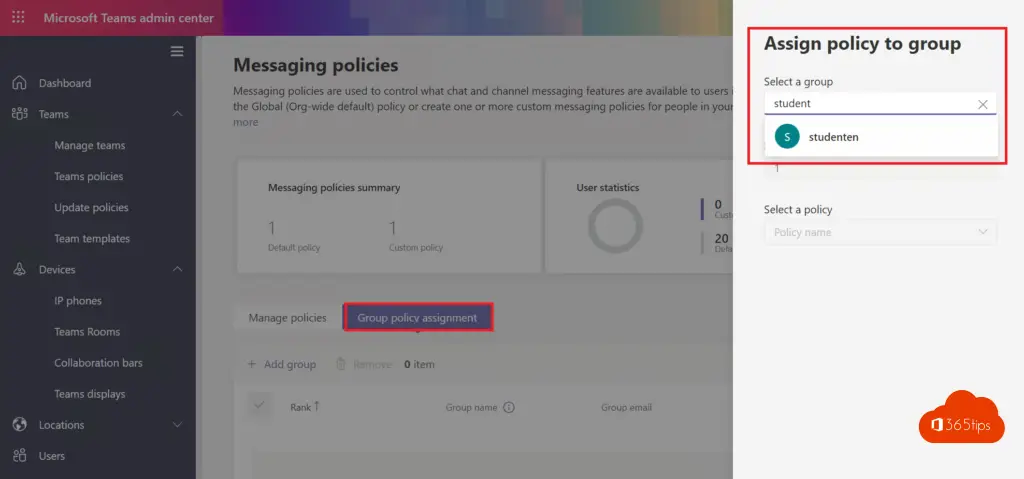Select the Group policy assignment tab
1024x479 pixels.
(x=417, y=318)
